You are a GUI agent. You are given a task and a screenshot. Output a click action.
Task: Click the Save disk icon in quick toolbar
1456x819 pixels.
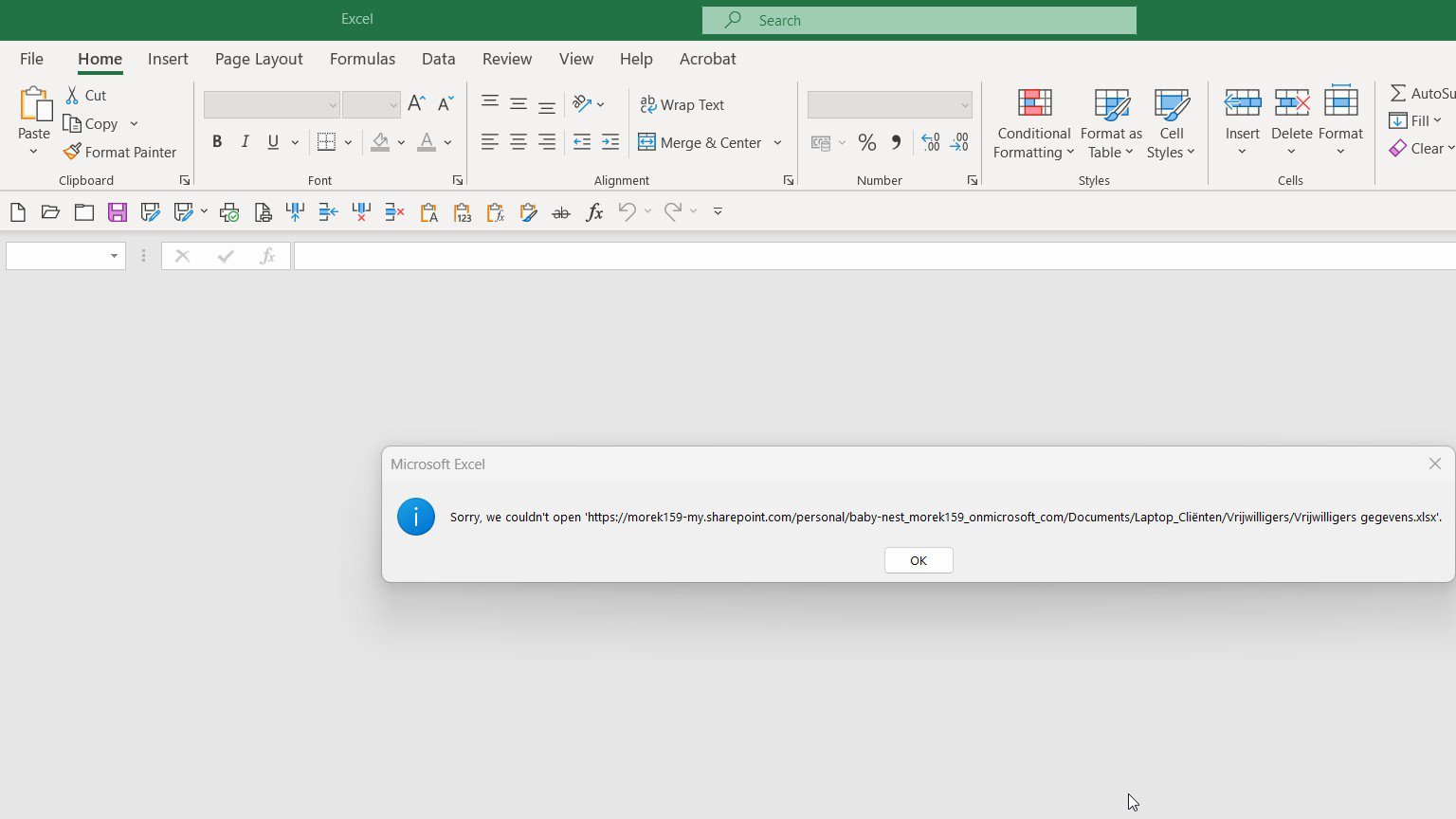pyautogui.click(x=118, y=212)
